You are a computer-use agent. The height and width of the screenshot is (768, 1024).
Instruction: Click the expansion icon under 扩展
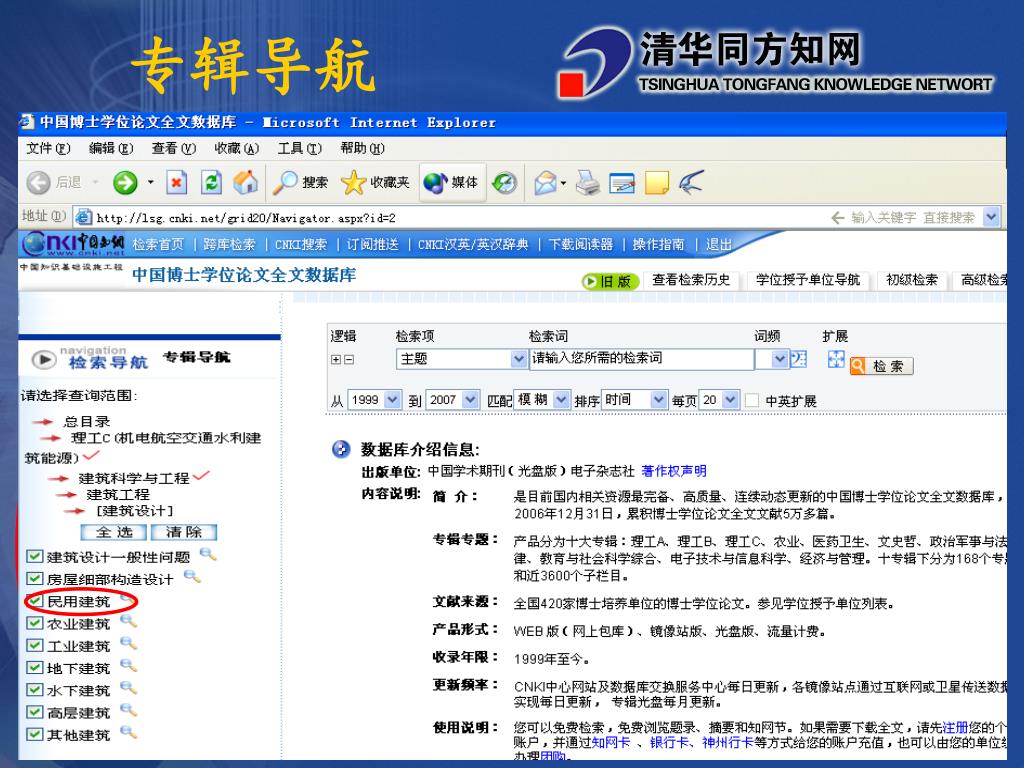pos(836,359)
